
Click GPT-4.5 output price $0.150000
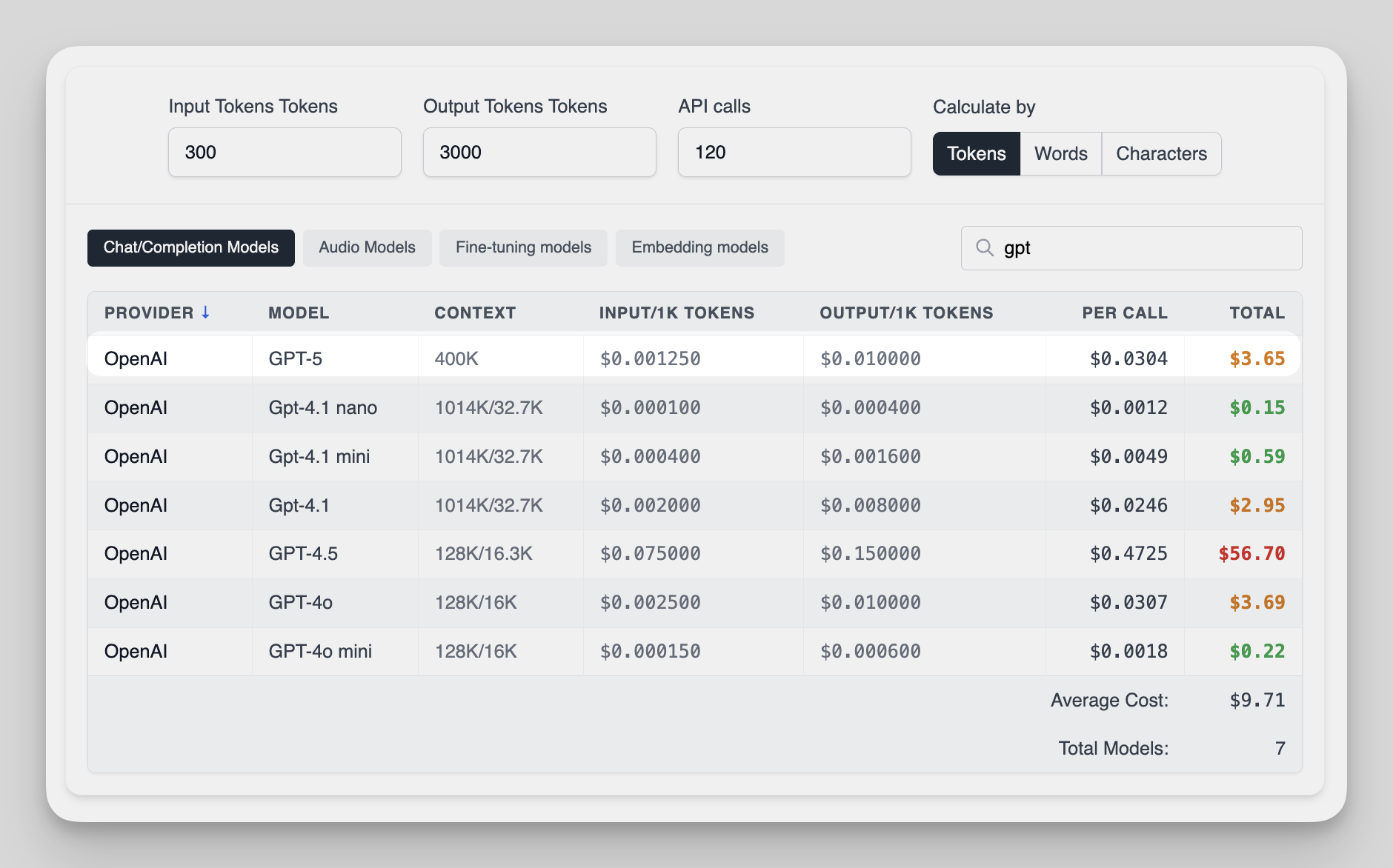871,553
